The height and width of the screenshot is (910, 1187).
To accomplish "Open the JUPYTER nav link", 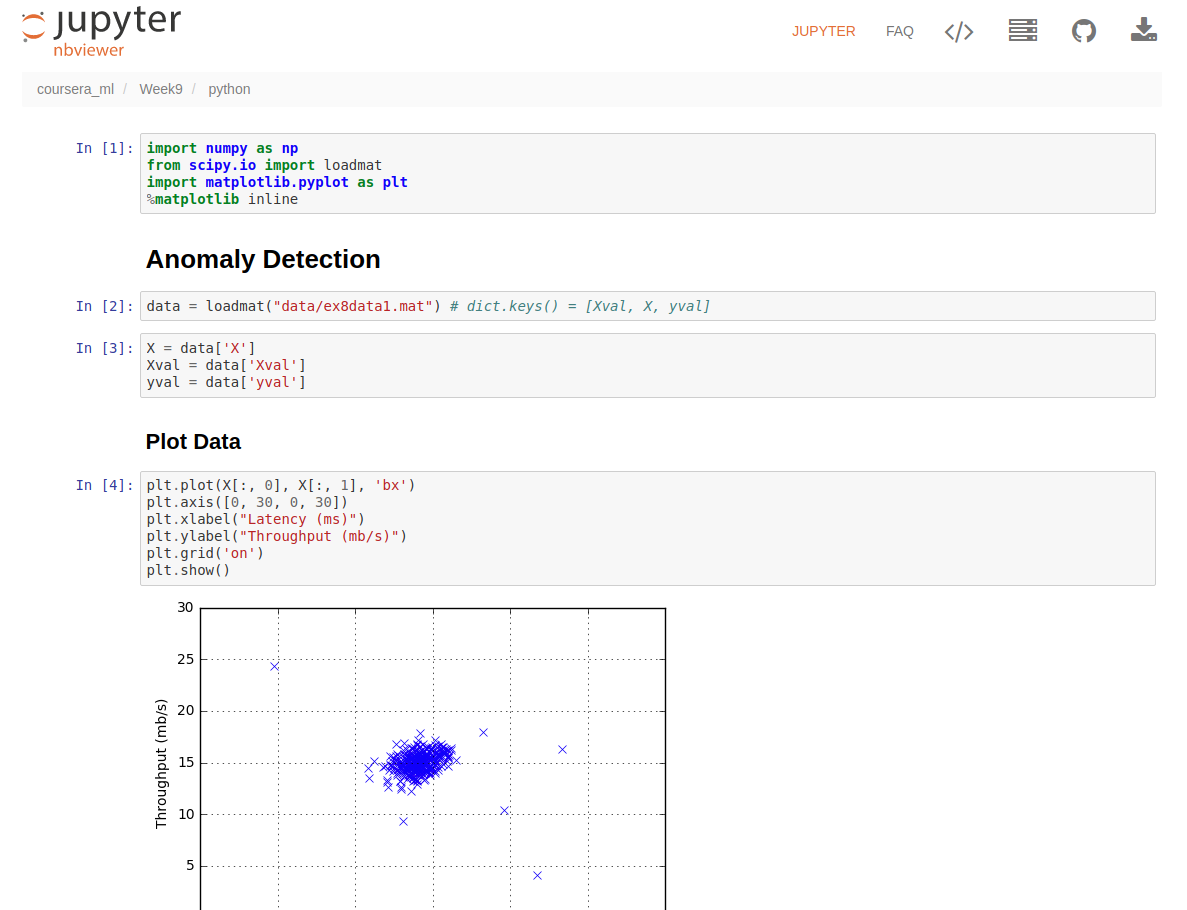I will coord(824,32).
